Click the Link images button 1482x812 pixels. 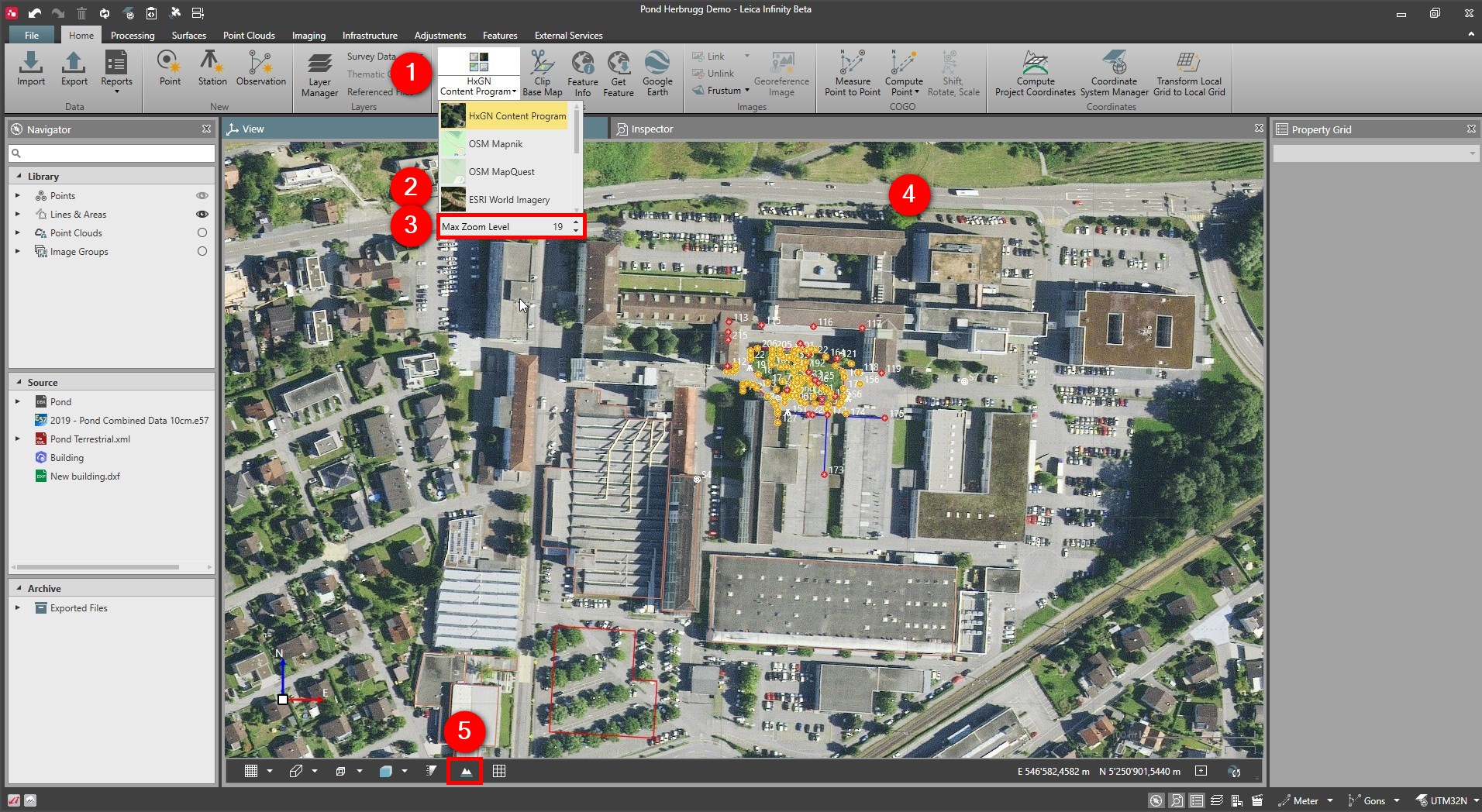708,57
